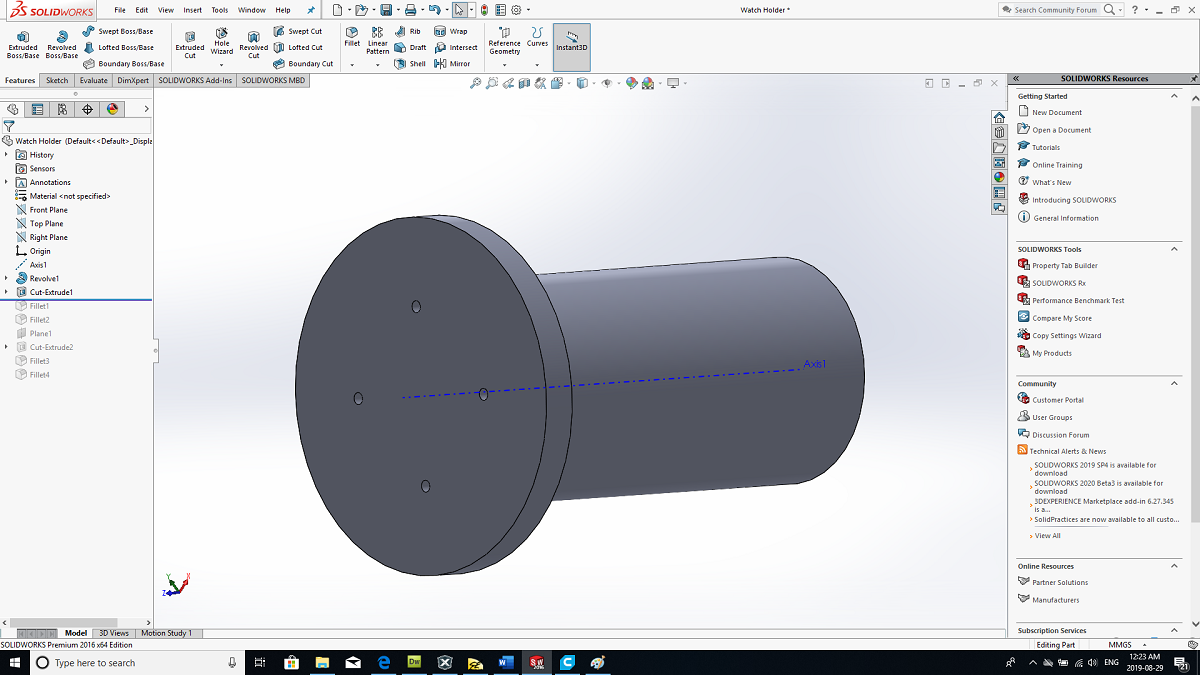The height and width of the screenshot is (675, 1200).
Task: Switch to the Evaluate tab
Action: tap(93, 80)
